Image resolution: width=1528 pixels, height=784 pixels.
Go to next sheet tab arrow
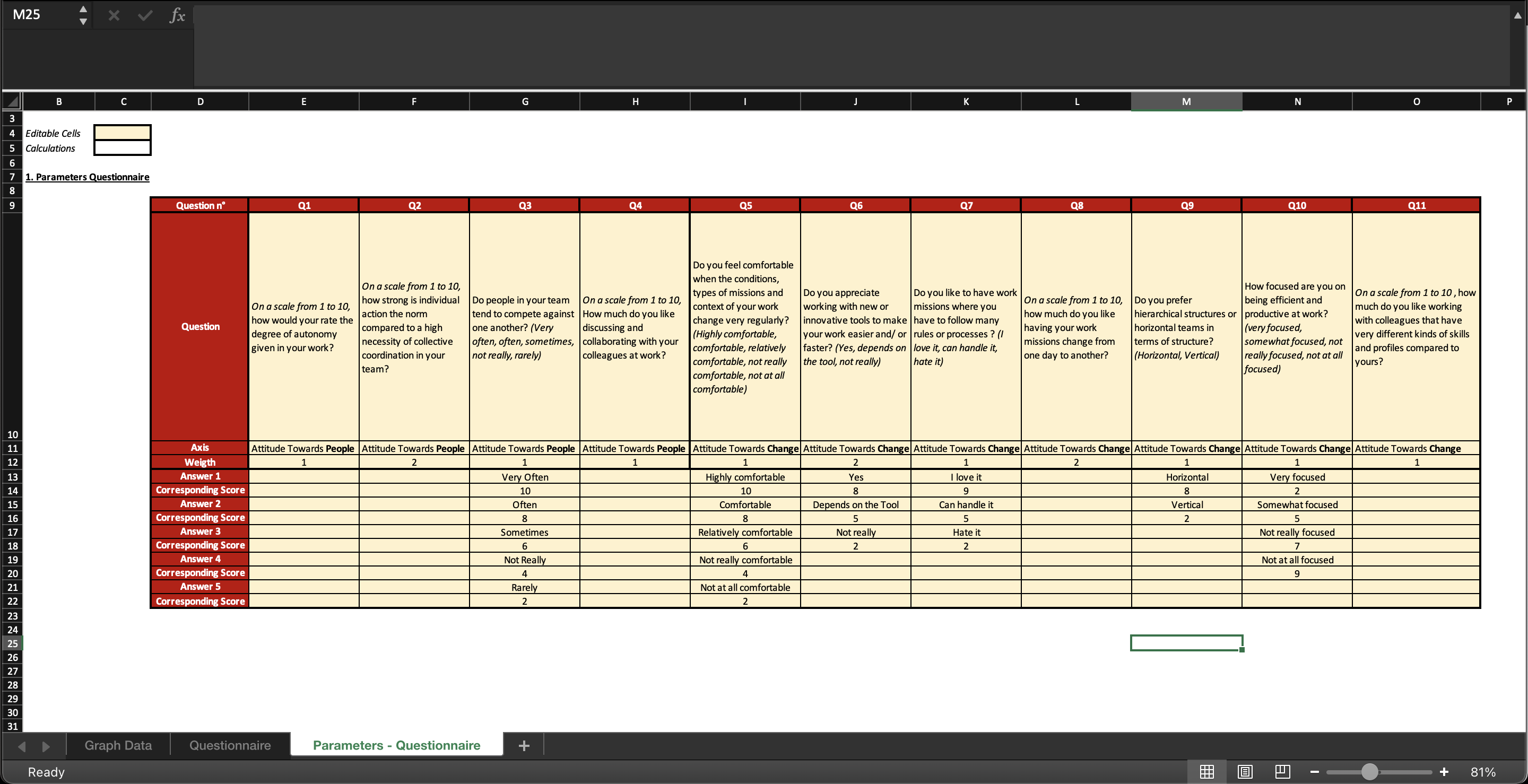coord(46,746)
